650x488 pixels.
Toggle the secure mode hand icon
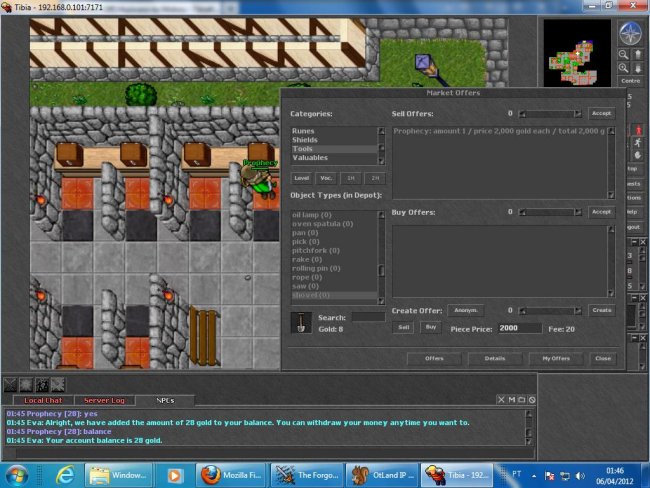(x=638, y=155)
